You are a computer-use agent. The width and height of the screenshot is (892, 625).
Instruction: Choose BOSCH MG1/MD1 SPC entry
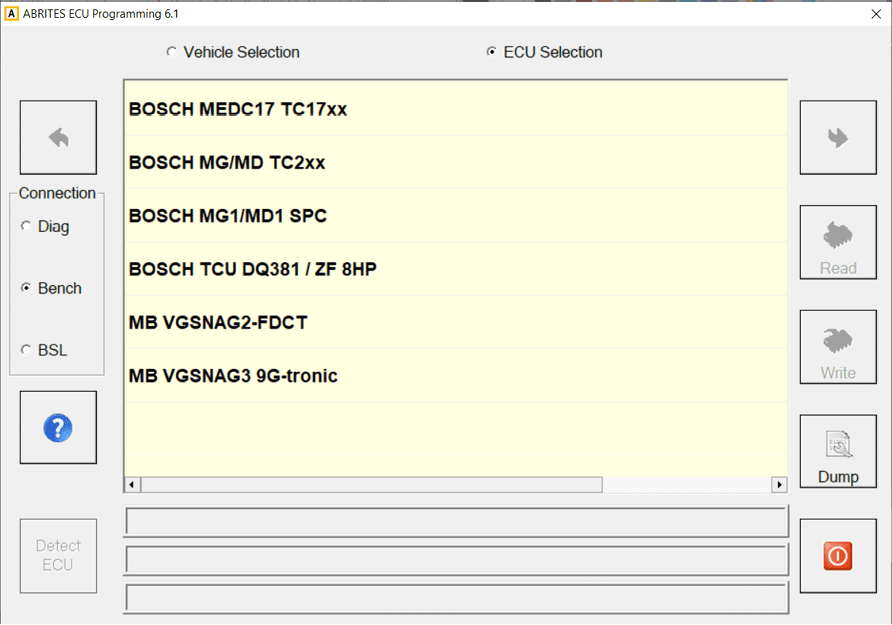coord(228,216)
